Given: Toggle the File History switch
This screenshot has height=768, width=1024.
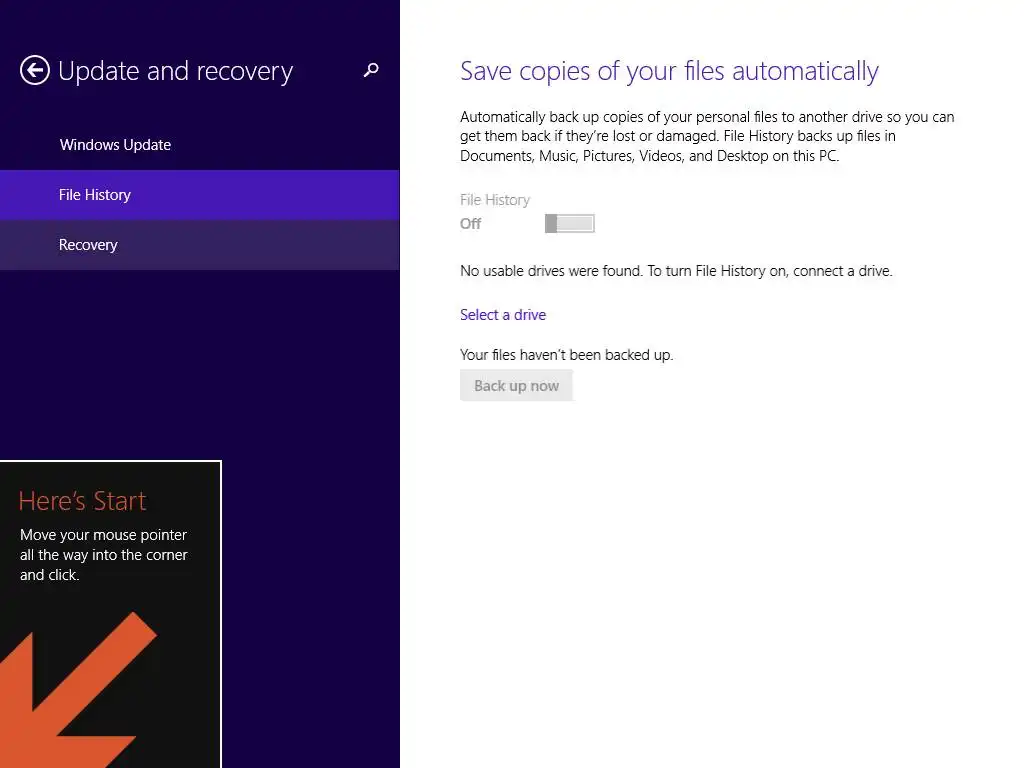Looking at the screenshot, I should tap(569, 223).
